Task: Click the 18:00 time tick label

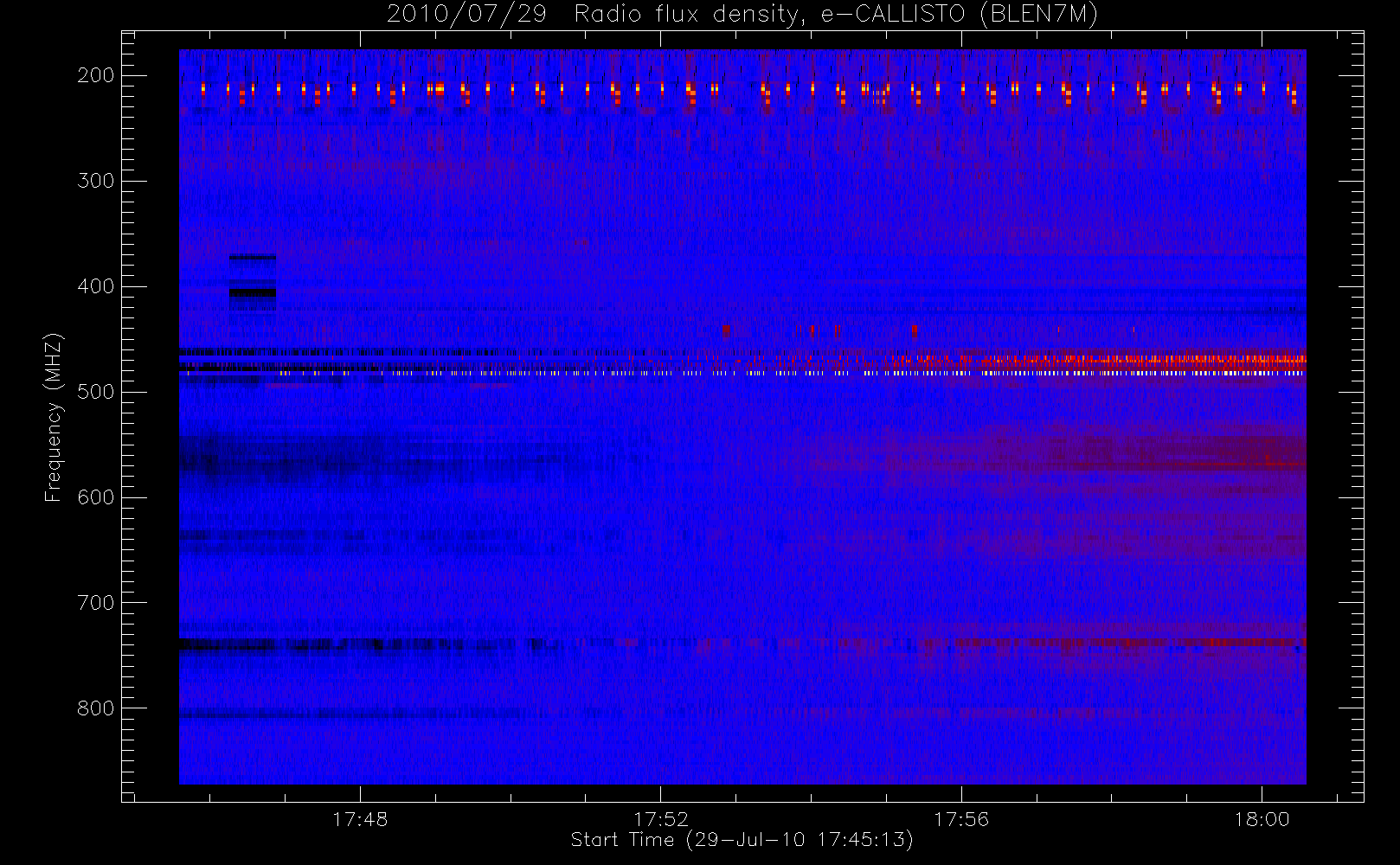Action: pos(1262,819)
